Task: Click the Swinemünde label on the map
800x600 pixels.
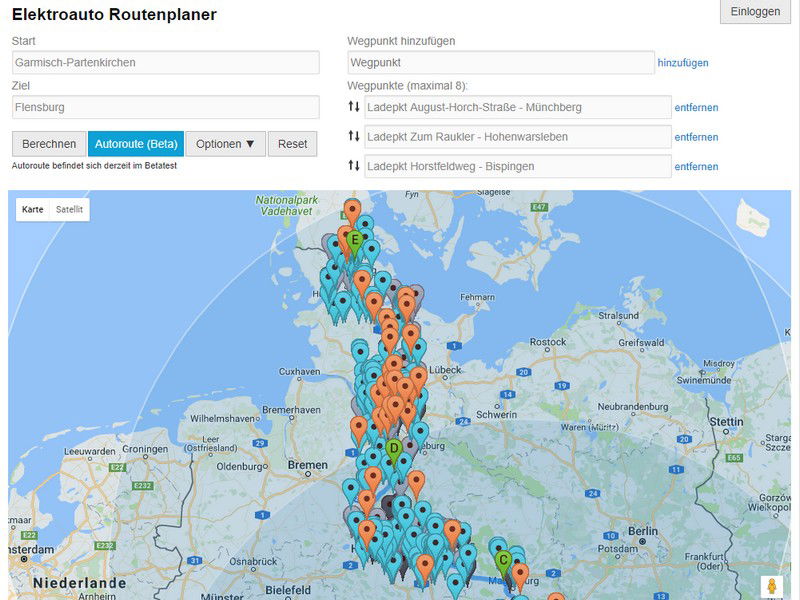Action: [704, 381]
